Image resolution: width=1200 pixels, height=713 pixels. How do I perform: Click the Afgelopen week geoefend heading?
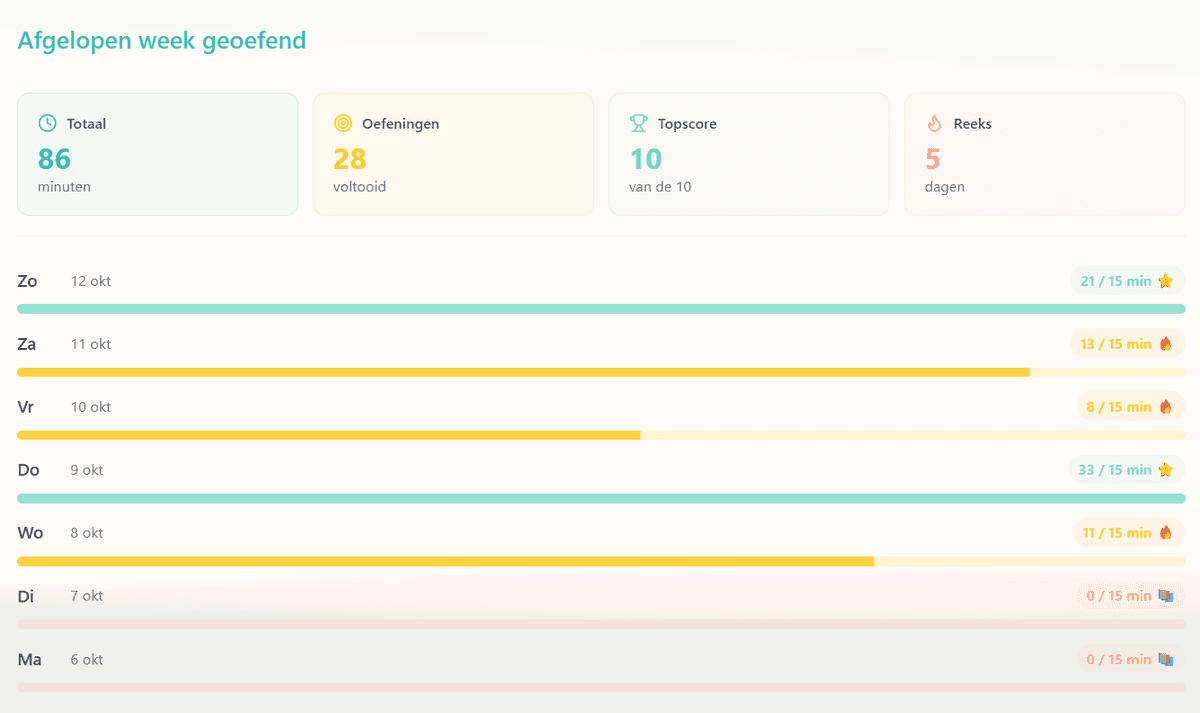(x=162, y=41)
